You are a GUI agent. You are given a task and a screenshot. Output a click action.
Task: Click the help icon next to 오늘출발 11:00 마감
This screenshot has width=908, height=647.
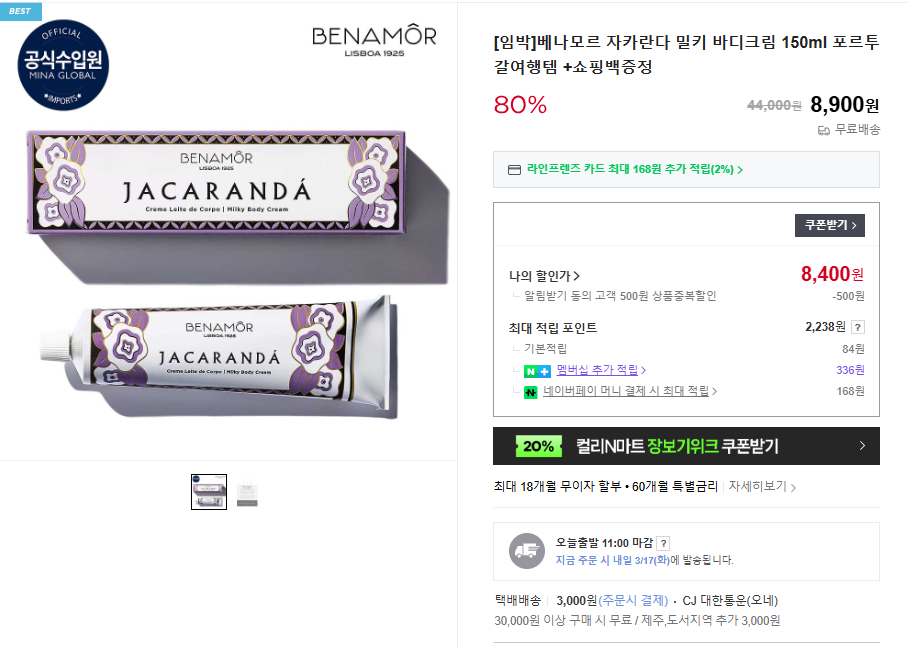click(x=664, y=543)
